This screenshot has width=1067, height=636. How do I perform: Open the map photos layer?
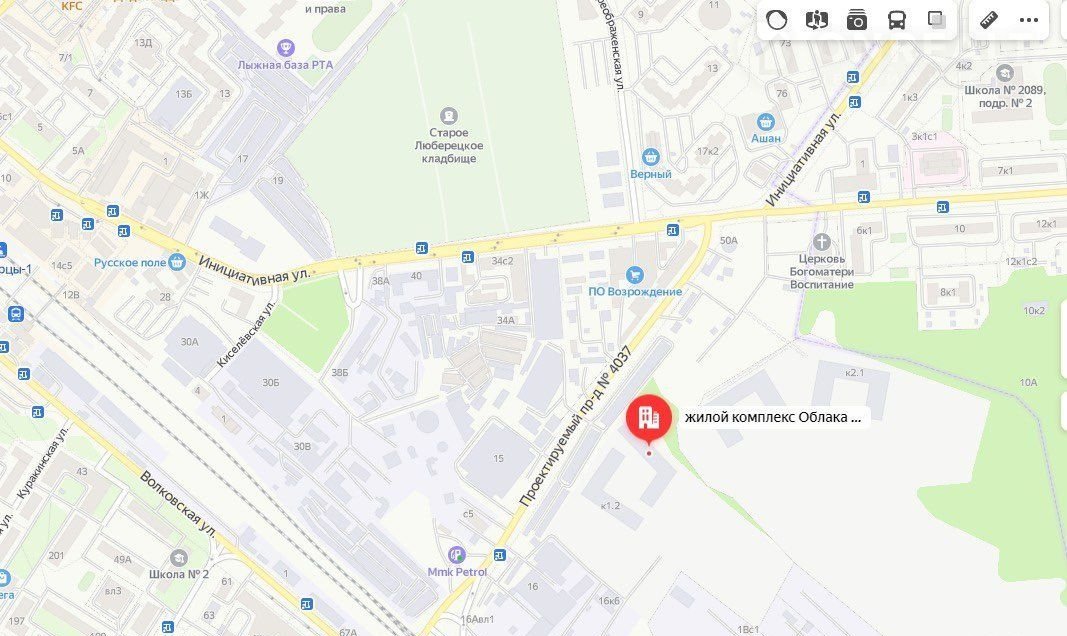pos(857,20)
